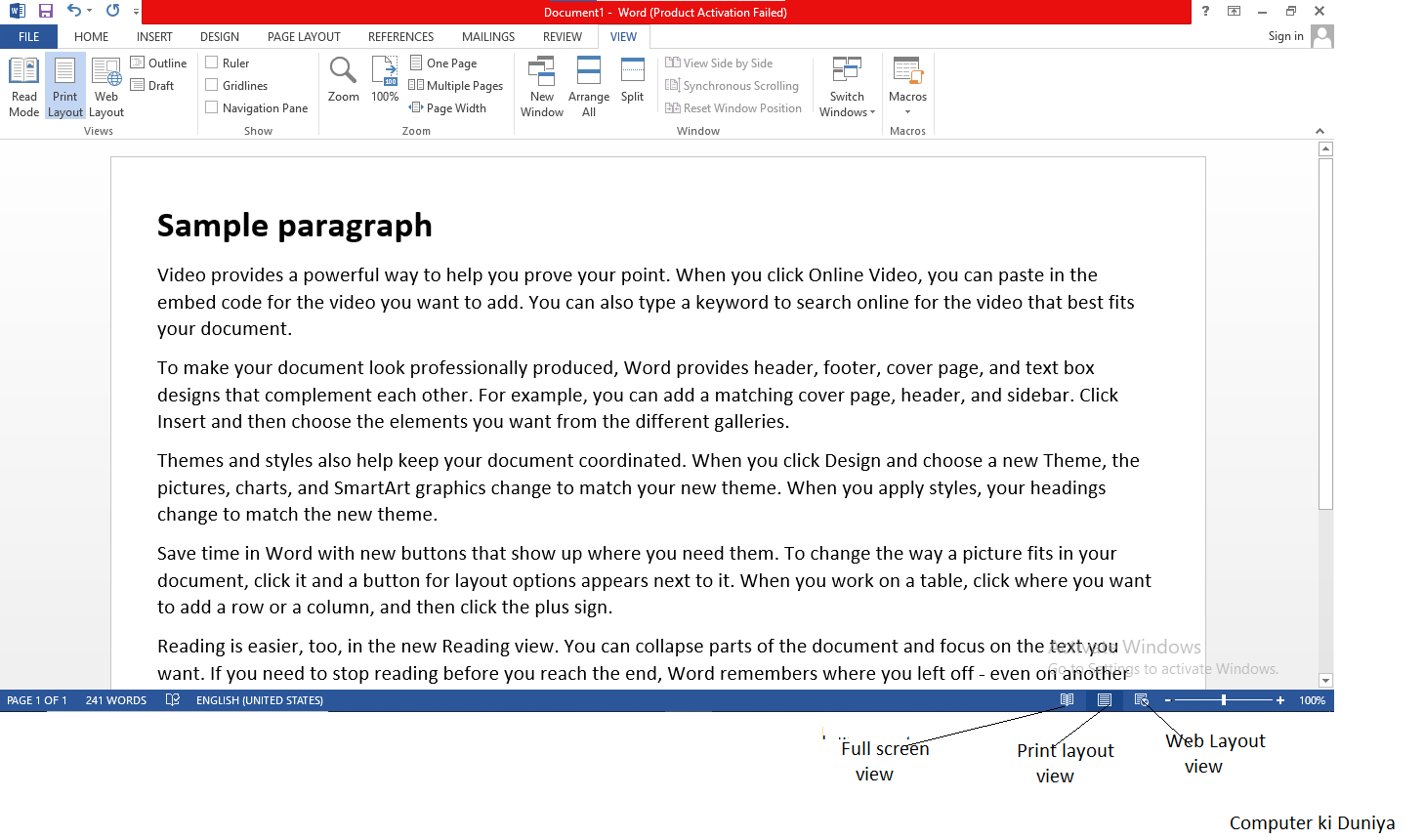
Task: Show Multiple Pages zoom
Action: 456,85
